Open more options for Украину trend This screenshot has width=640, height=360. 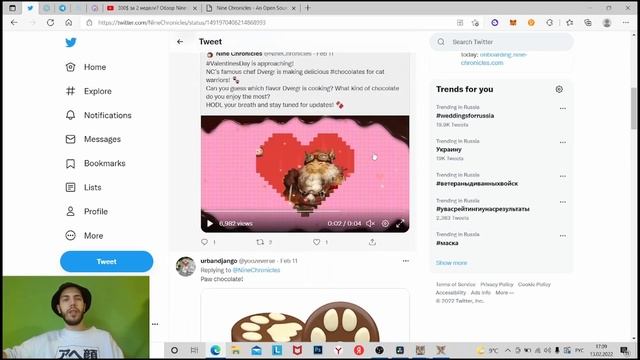click(563, 142)
